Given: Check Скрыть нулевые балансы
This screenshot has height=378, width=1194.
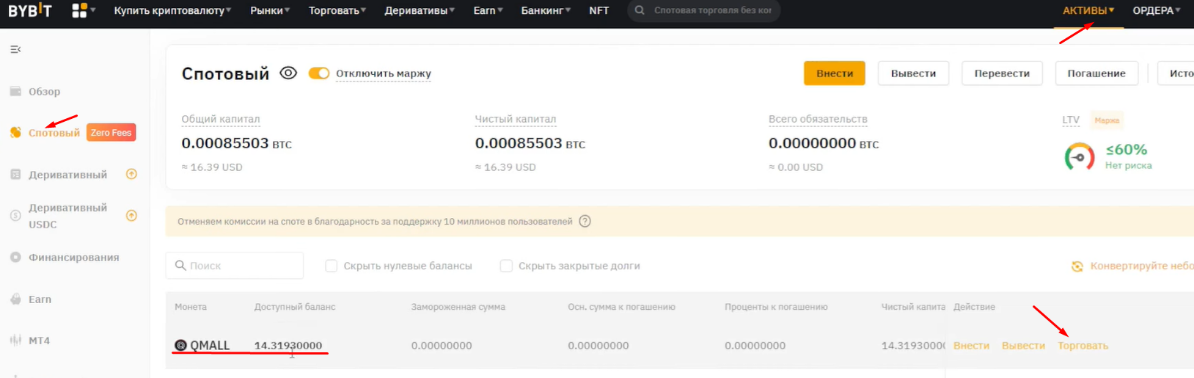Looking at the screenshot, I should 331,266.
